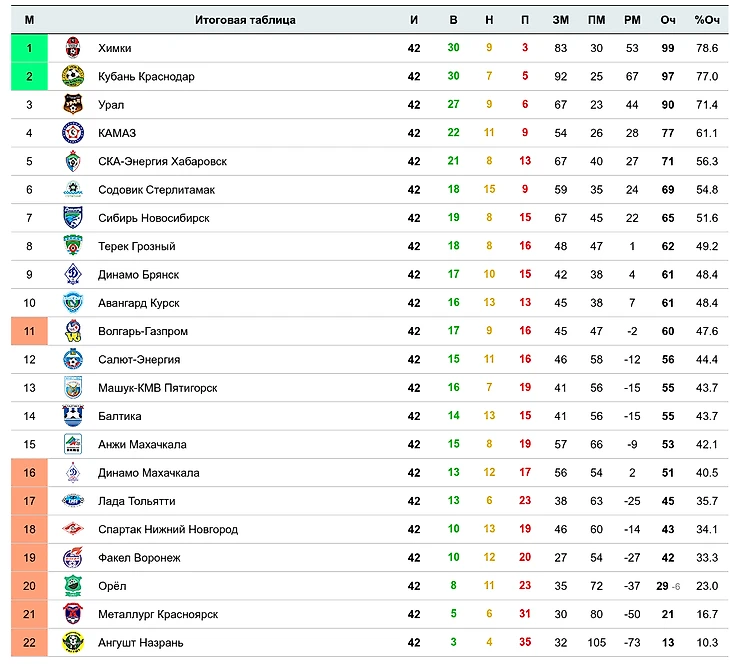Click the Динамо Брянск club badge
This screenshot has width=730, height=671.
click(73, 274)
